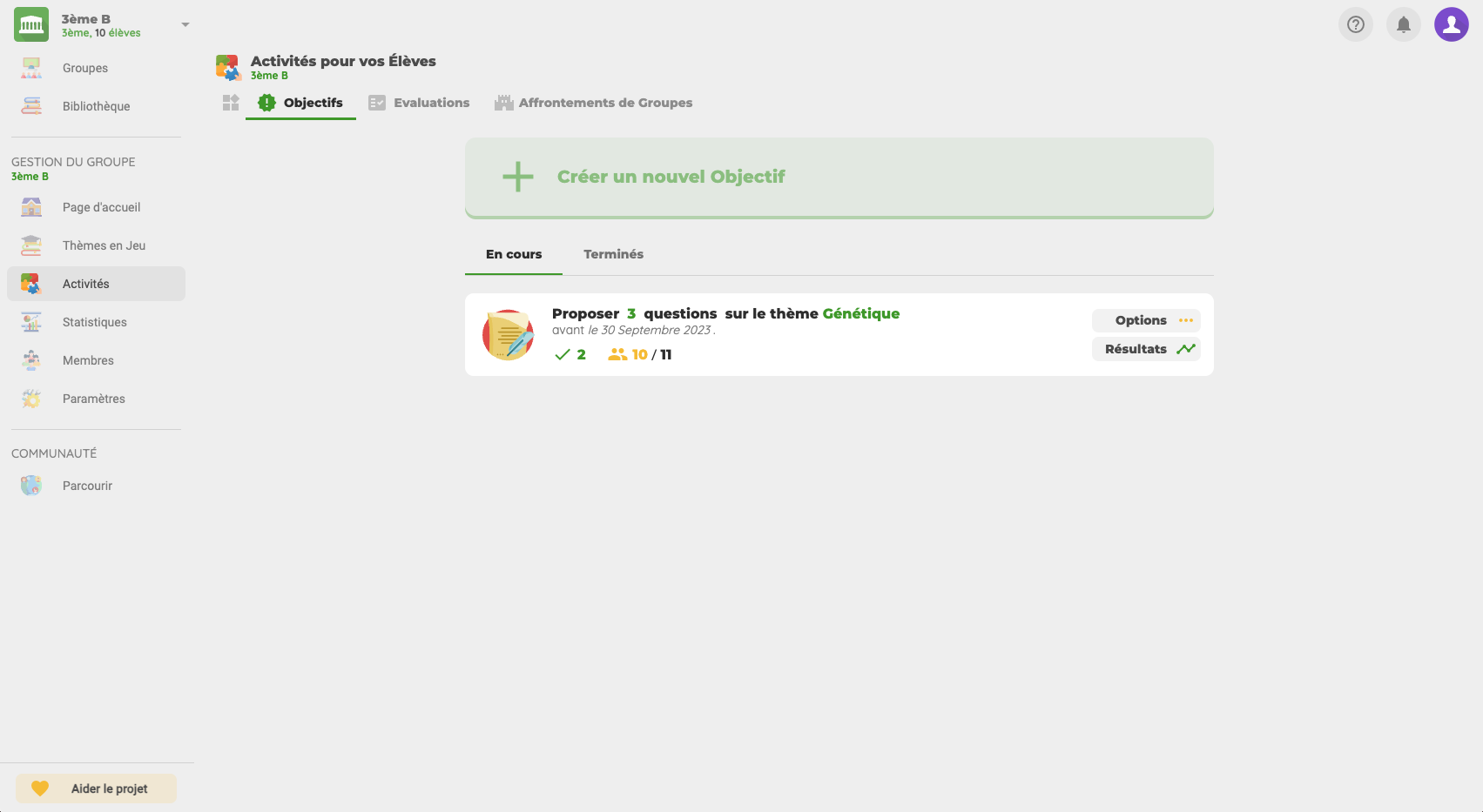
Task: Expand the 3ème B group dropdown arrow
Action: coord(185,24)
